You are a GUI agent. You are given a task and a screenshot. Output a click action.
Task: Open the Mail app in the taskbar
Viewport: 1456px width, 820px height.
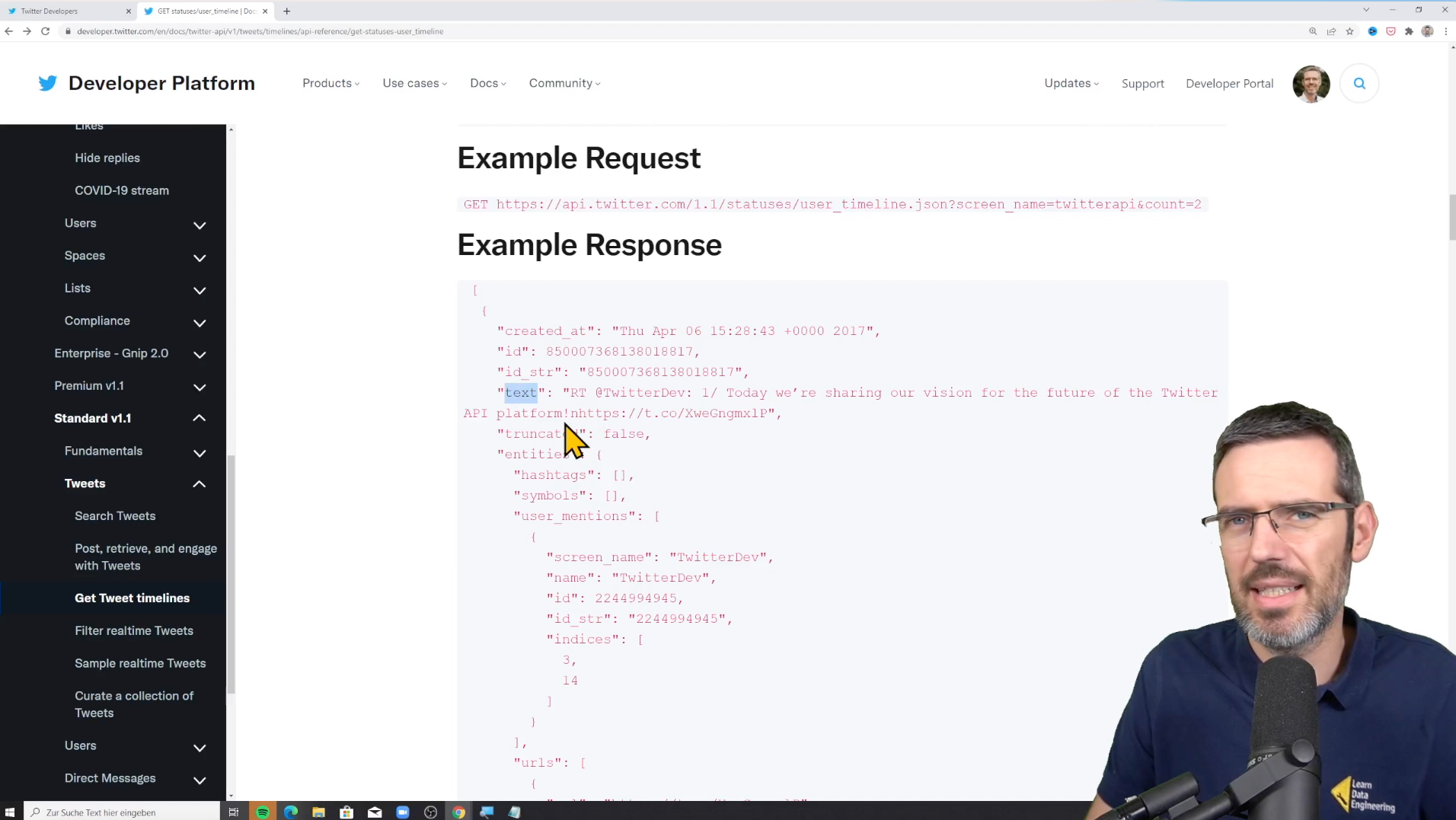375,812
